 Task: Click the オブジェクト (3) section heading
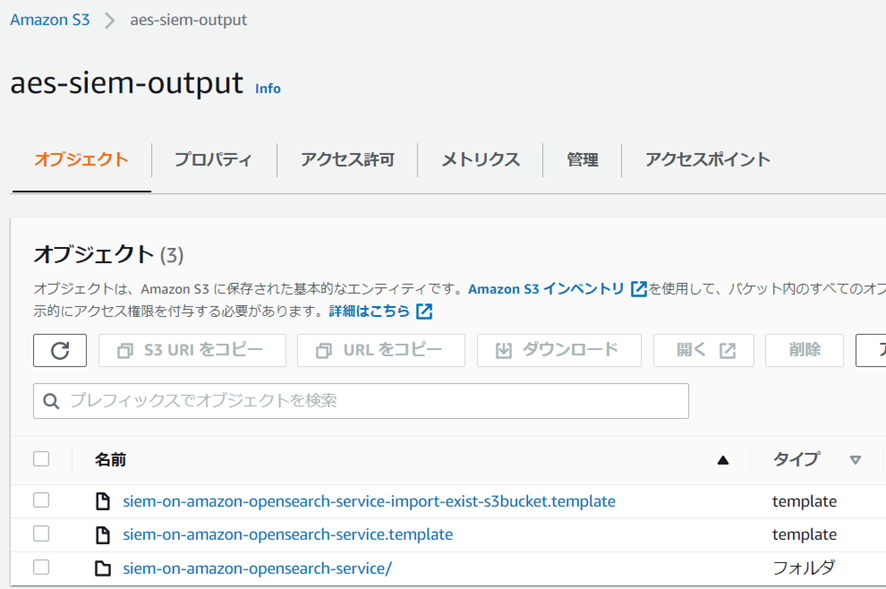pos(108,254)
